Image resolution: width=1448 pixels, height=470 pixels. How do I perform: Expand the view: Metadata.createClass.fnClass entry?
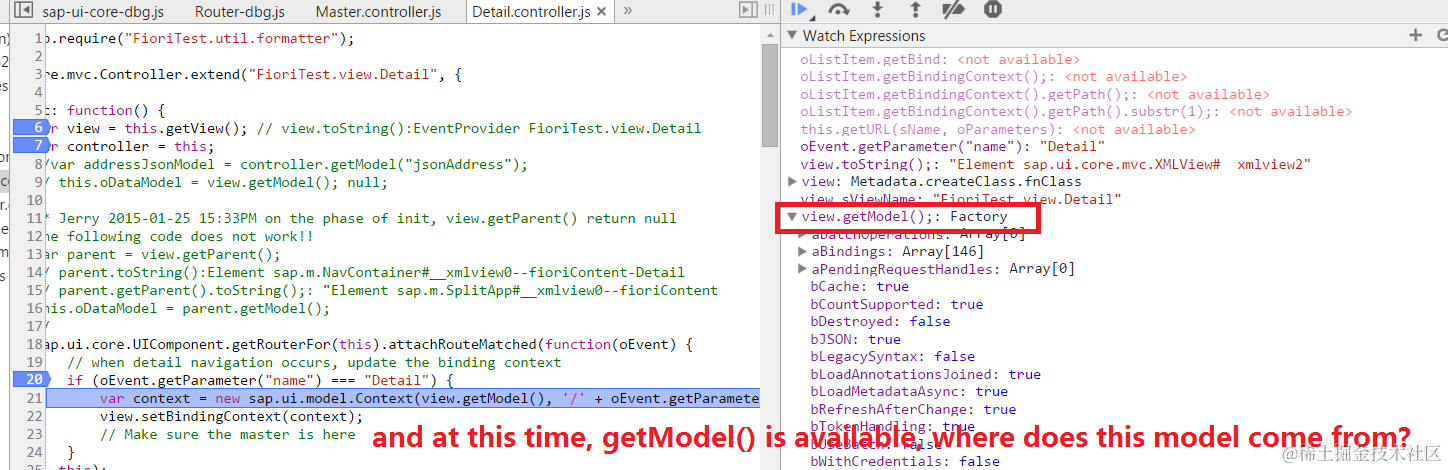coord(793,181)
